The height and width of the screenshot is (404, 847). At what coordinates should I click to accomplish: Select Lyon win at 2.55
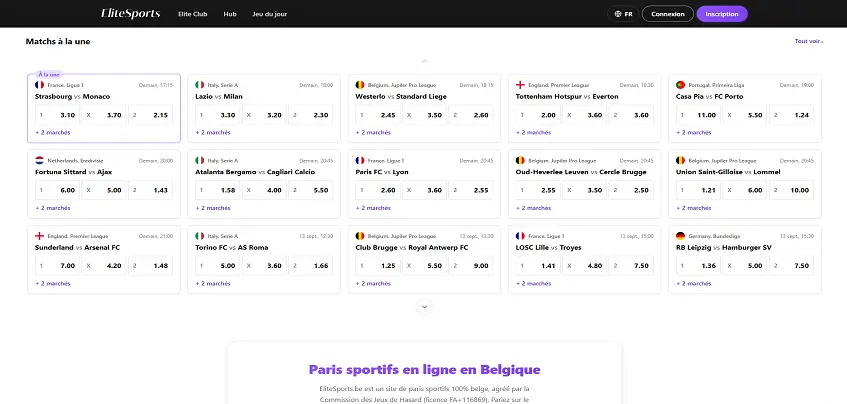click(472, 190)
